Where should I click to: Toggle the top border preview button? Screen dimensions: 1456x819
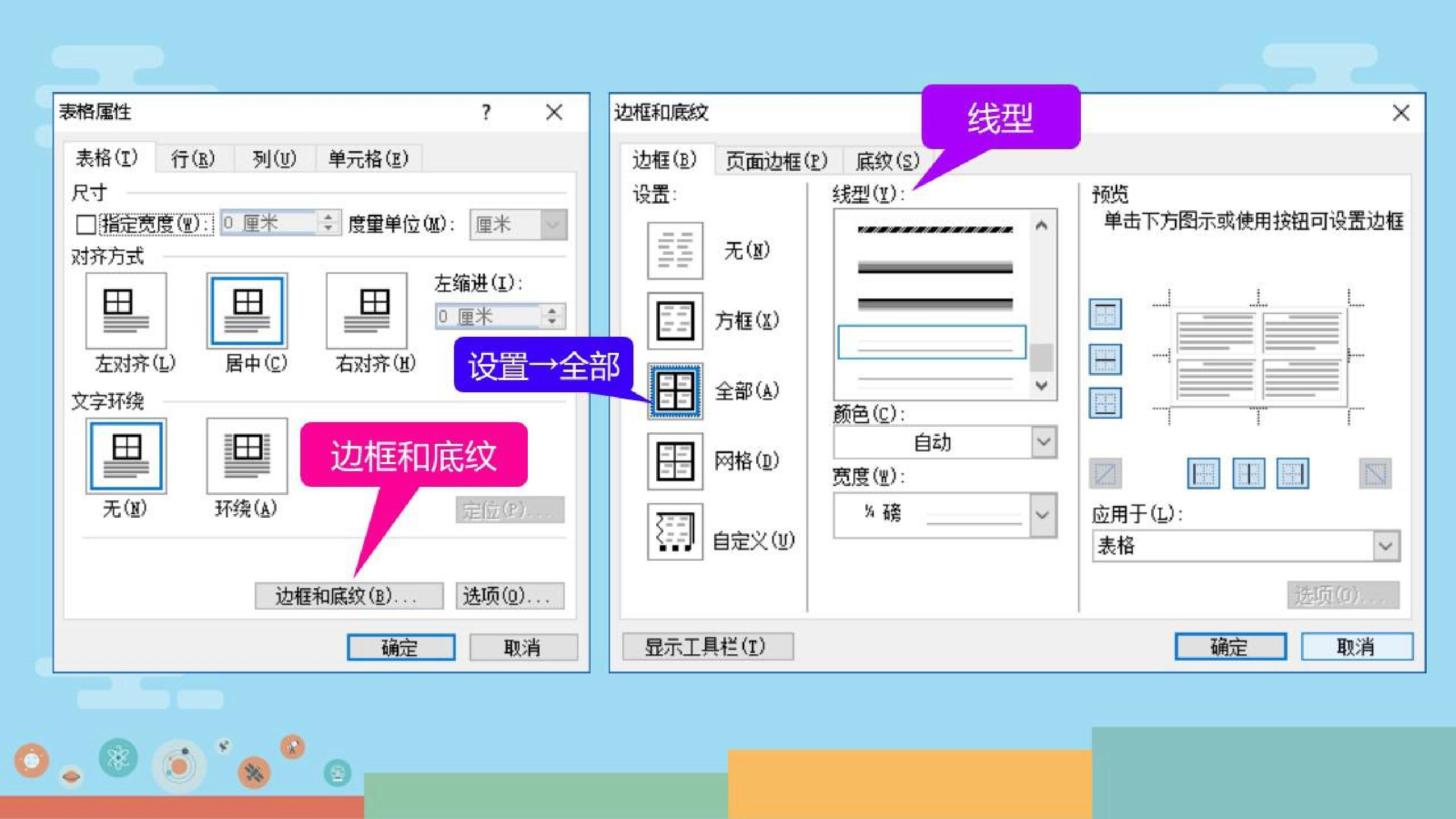(x=1105, y=314)
